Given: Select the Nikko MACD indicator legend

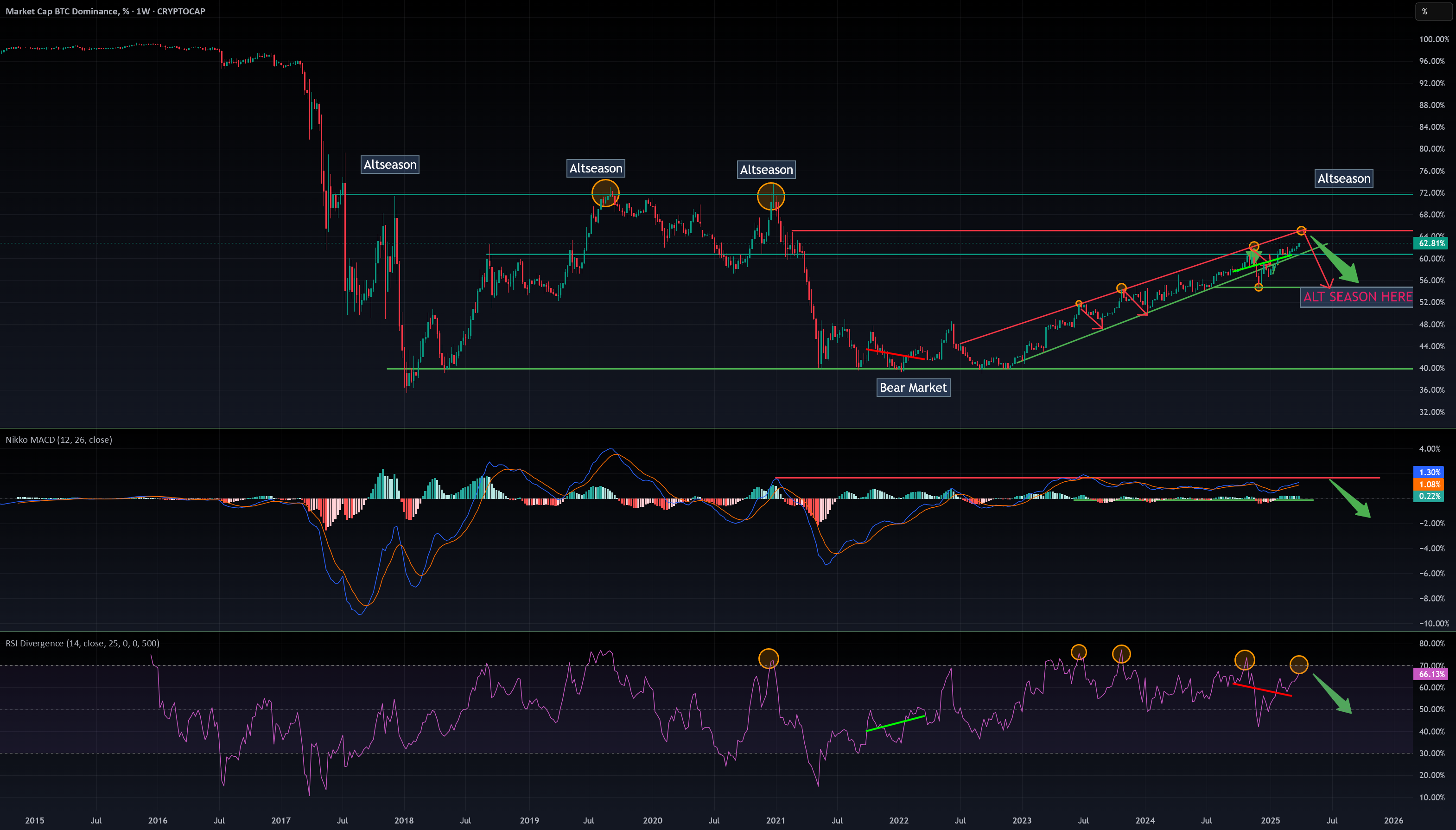Looking at the screenshot, I should 59,440.
